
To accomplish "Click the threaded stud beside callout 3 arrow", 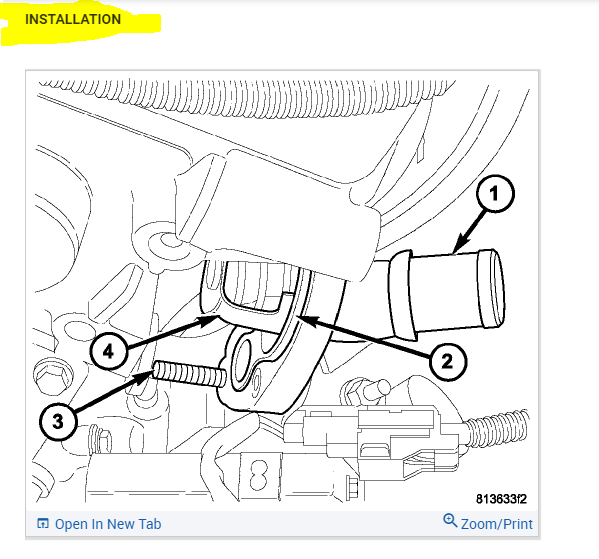I will click(189, 374).
